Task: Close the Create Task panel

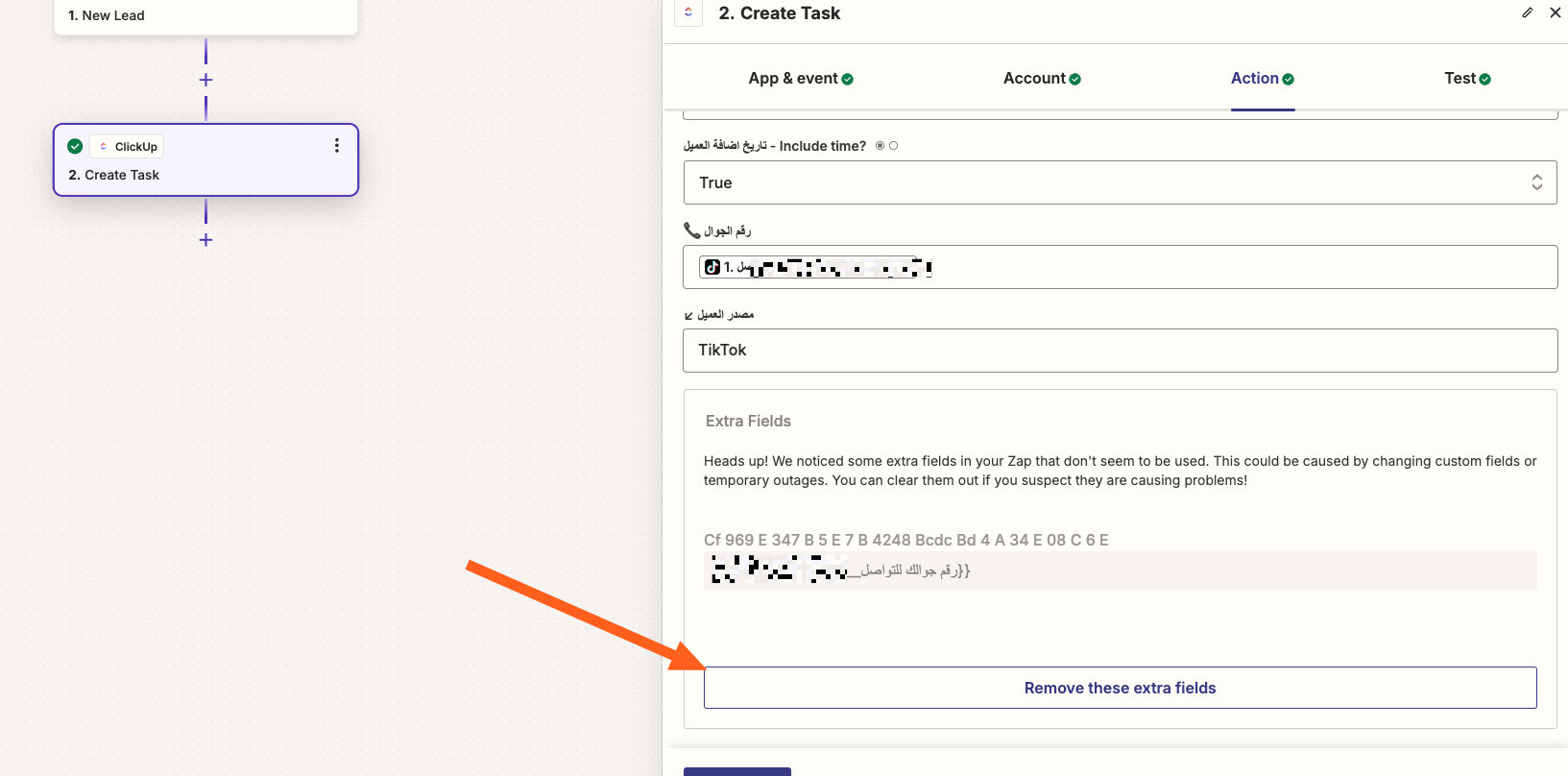Action: coord(1556,12)
